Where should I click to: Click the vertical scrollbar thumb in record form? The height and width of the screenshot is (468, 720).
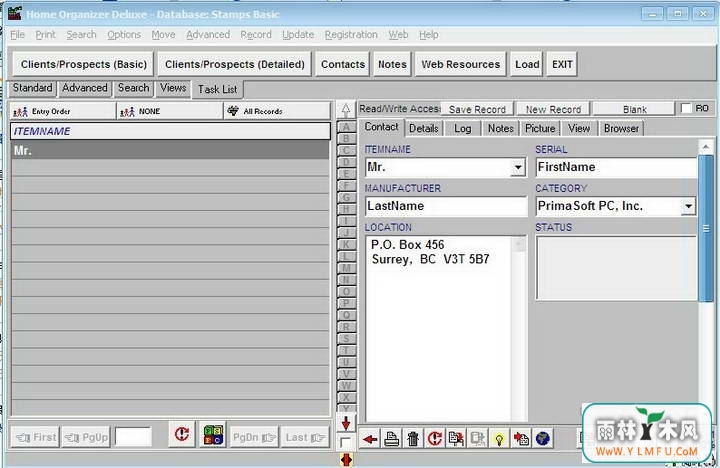[x=706, y=228]
